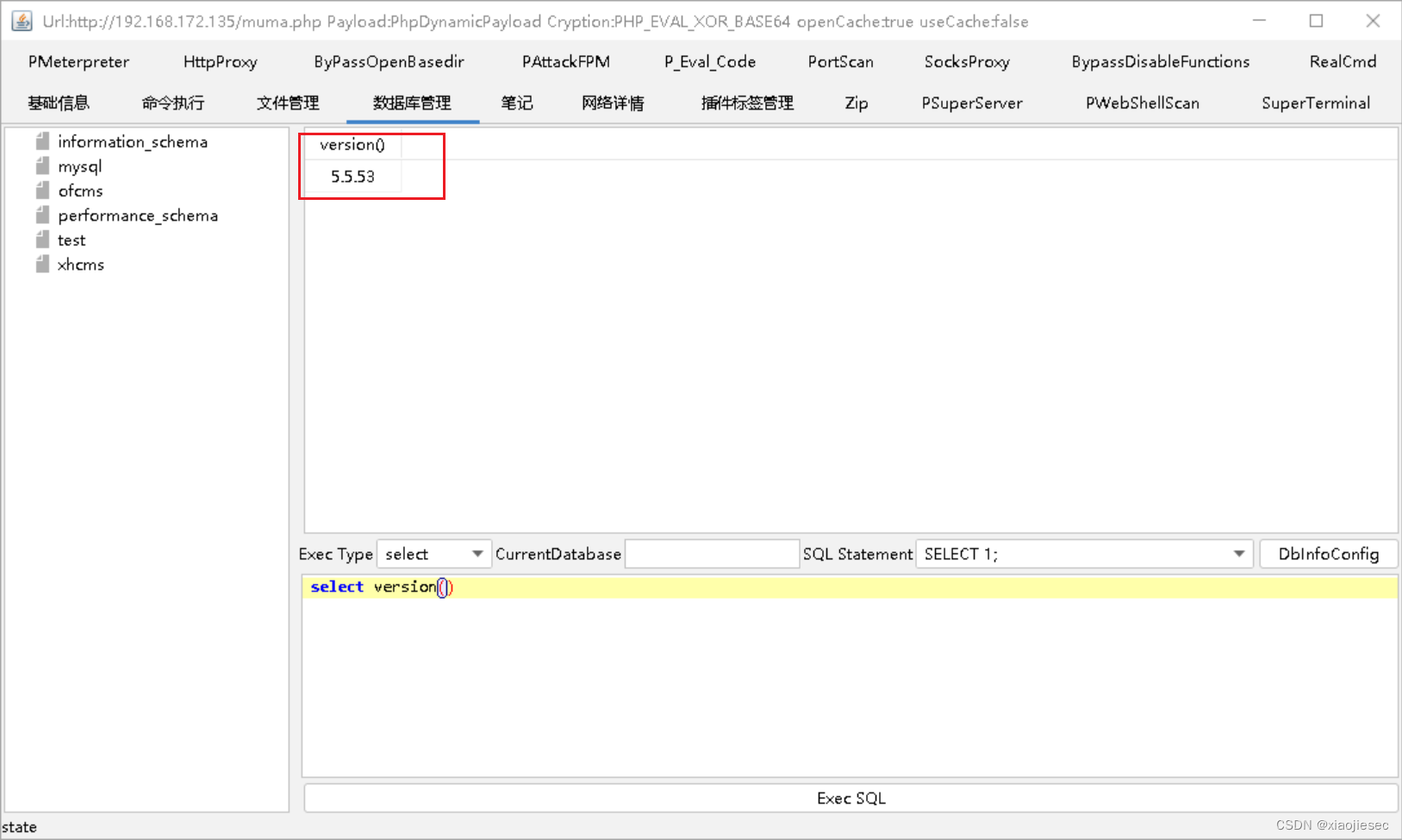Image resolution: width=1402 pixels, height=840 pixels.
Task: Click the mysql database icon
Action: click(42, 166)
